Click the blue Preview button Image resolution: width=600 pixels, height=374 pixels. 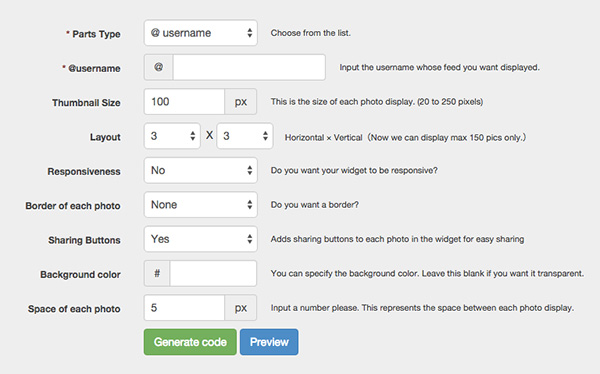269,342
